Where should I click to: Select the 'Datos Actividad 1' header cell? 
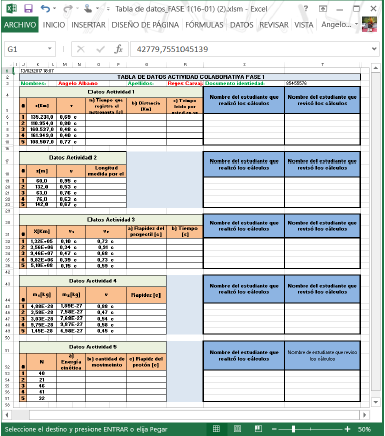111,92
